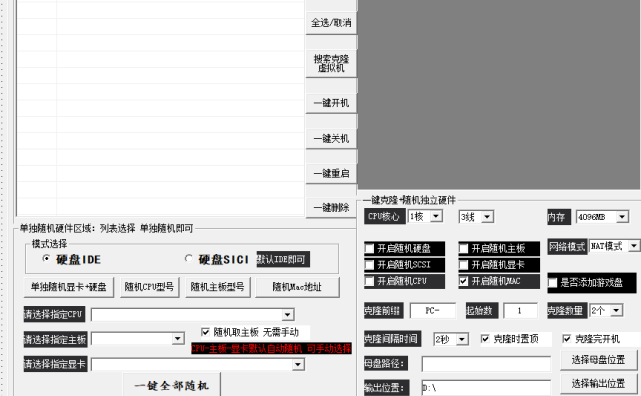Click the 输出位置 D:\ input field

[x=486, y=387]
